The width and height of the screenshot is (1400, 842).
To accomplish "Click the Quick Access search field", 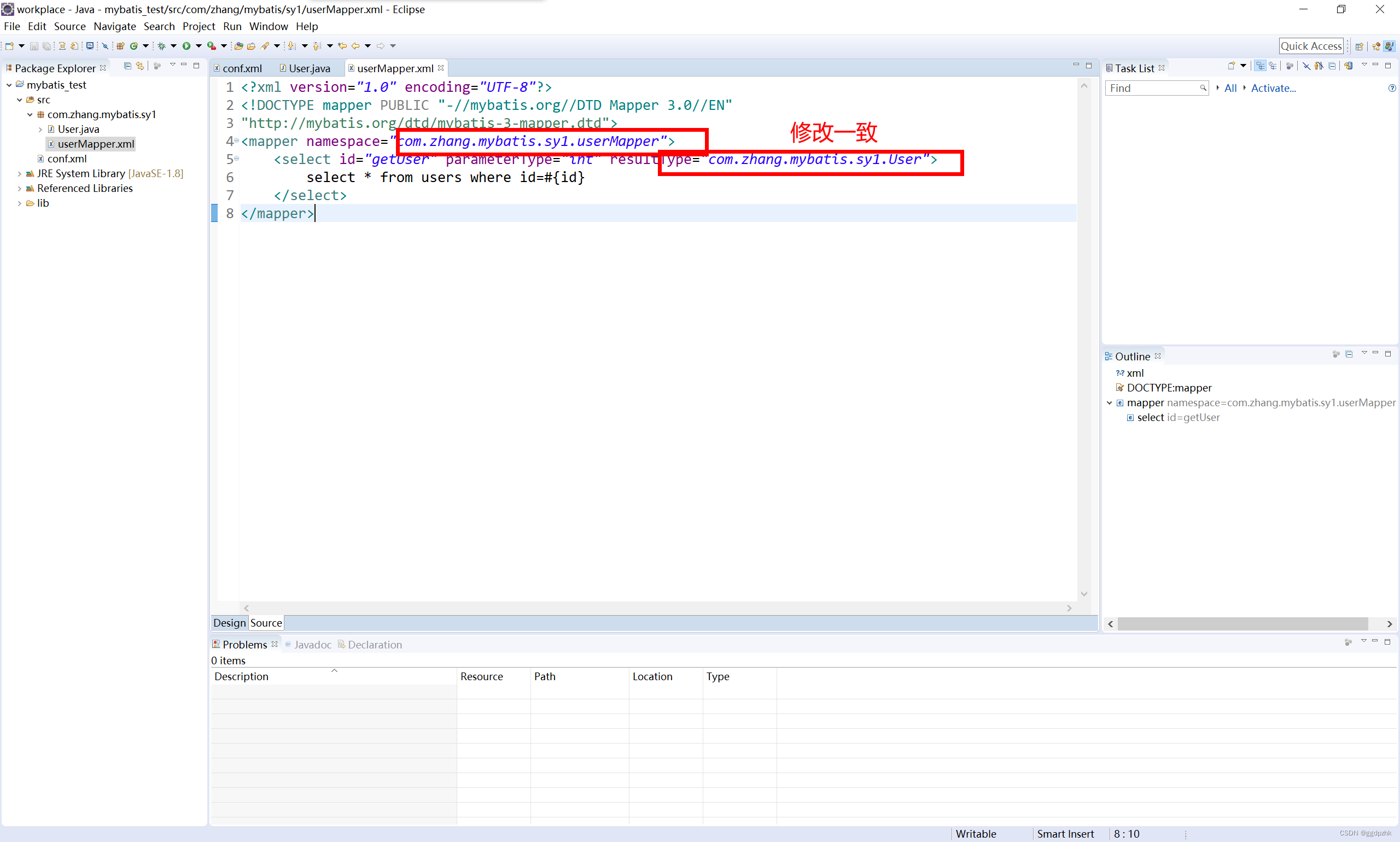I will [1311, 46].
